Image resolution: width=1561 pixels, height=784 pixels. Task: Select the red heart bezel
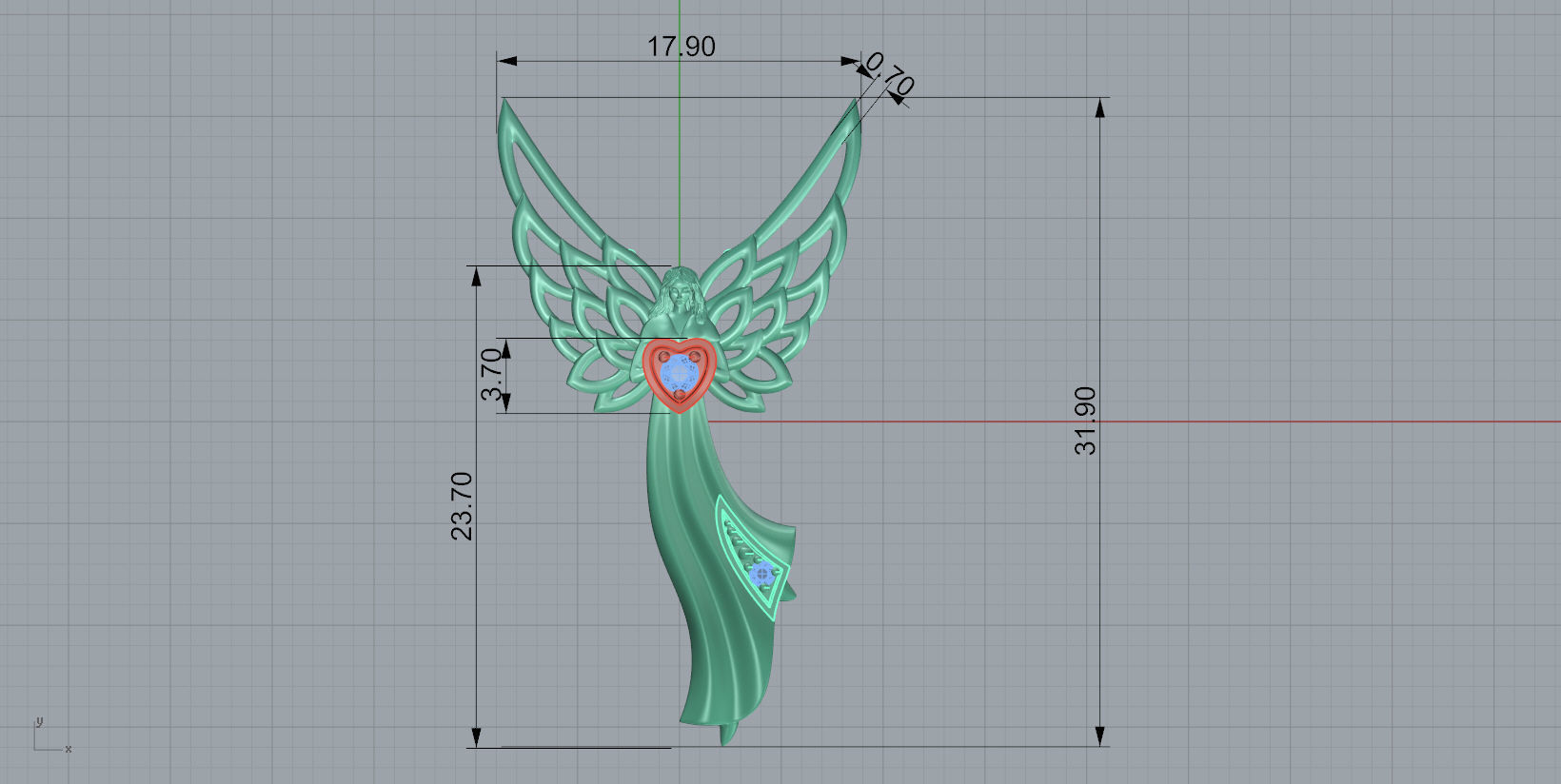(x=678, y=374)
